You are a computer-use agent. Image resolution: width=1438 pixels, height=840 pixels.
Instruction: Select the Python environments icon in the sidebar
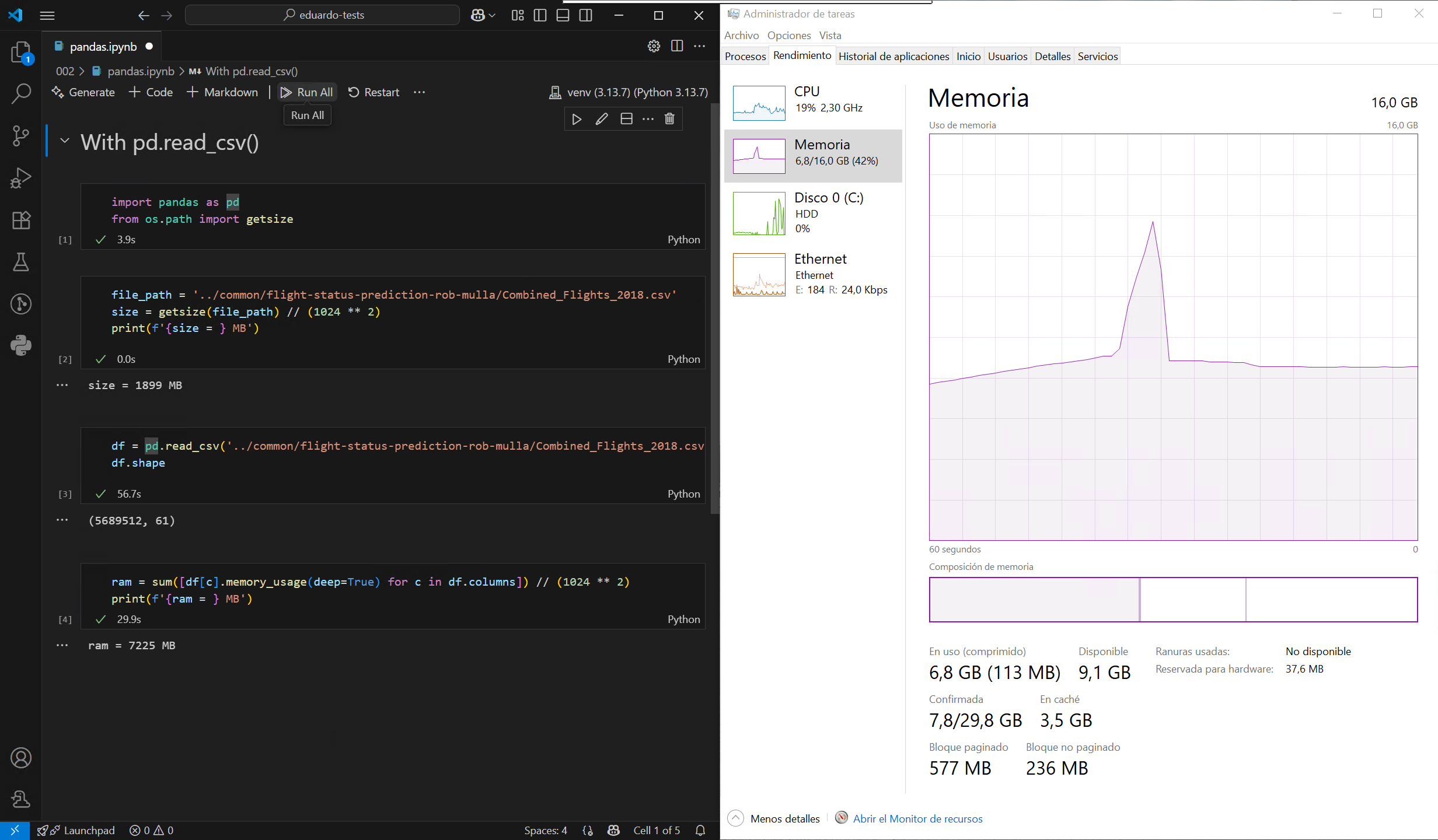pos(21,346)
